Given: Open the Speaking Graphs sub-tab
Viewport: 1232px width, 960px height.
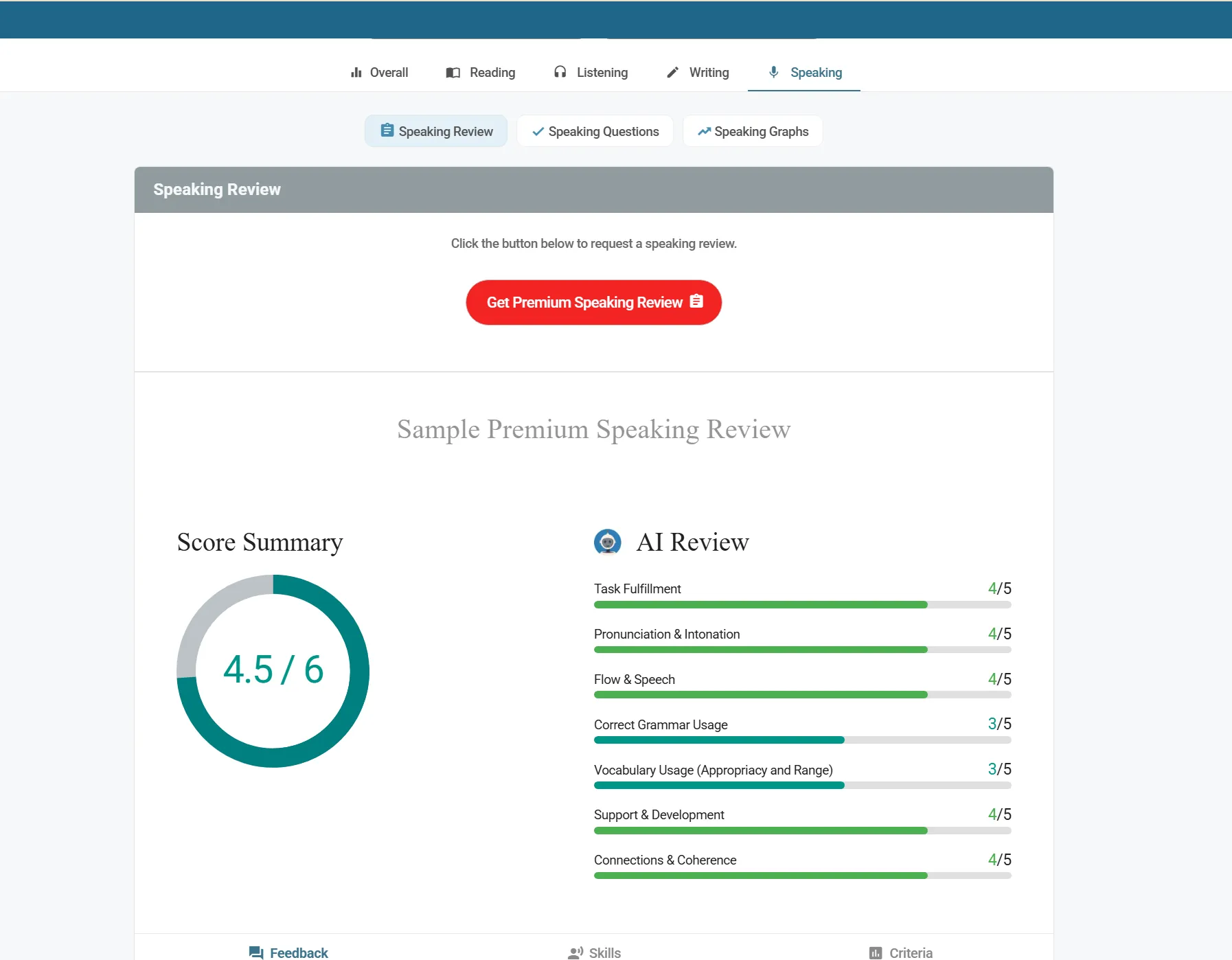Looking at the screenshot, I should (753, 131).
